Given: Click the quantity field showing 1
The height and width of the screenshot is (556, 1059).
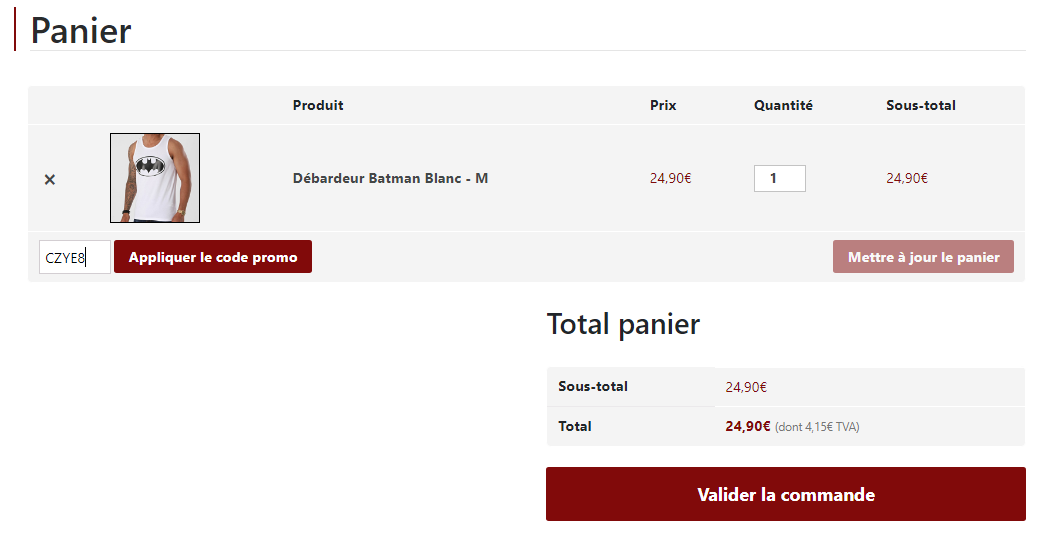Looking at the screenshot, I should [779, 179].
